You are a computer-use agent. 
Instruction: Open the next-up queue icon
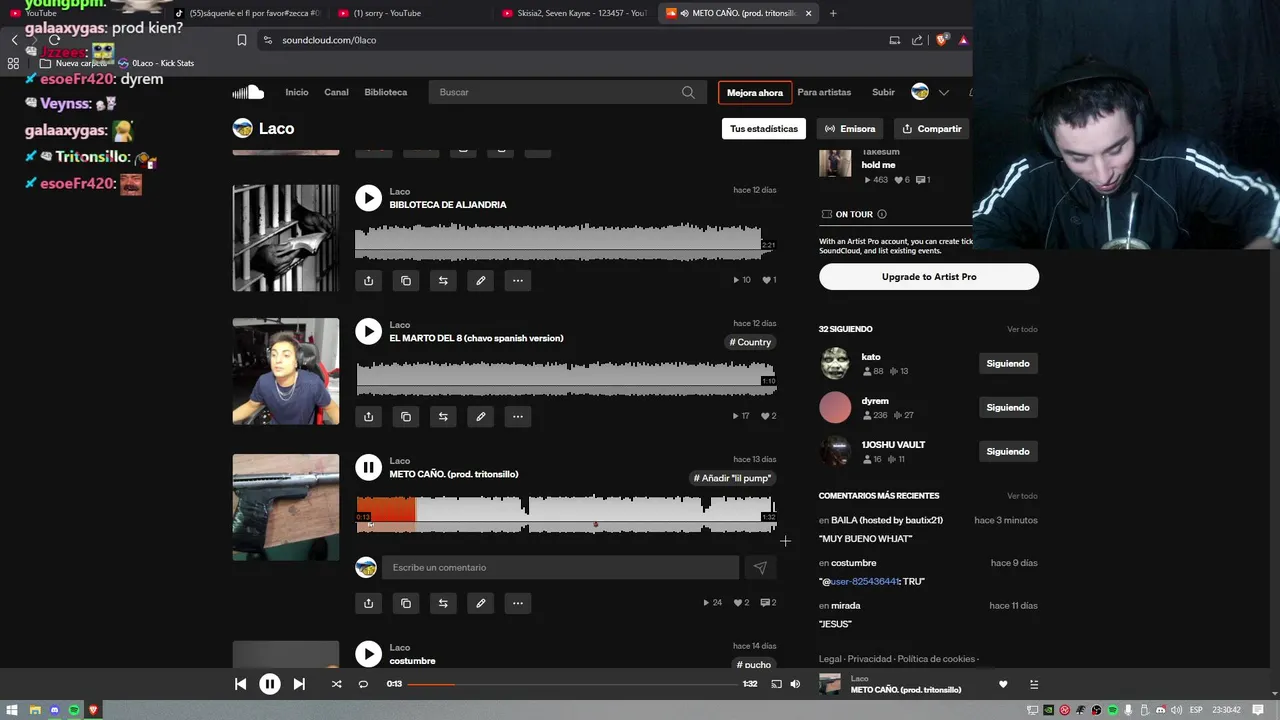coord(1034,684)
